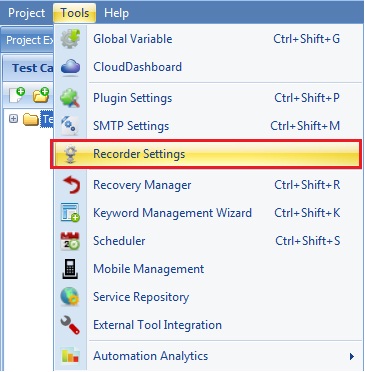Click the new folder toolbar icon

[x=41, y=95]
